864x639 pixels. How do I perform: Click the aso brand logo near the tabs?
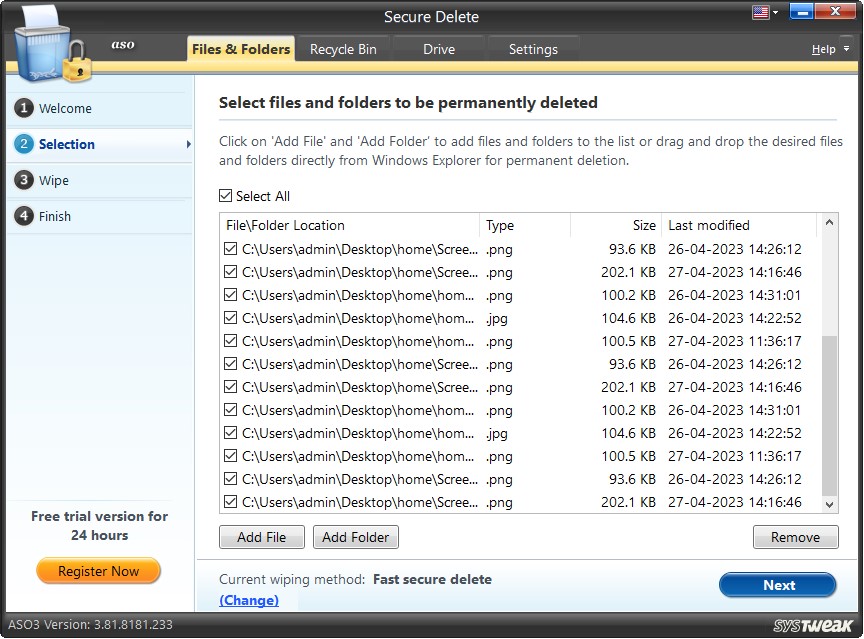pyautogui.click(x=122, y=44)
